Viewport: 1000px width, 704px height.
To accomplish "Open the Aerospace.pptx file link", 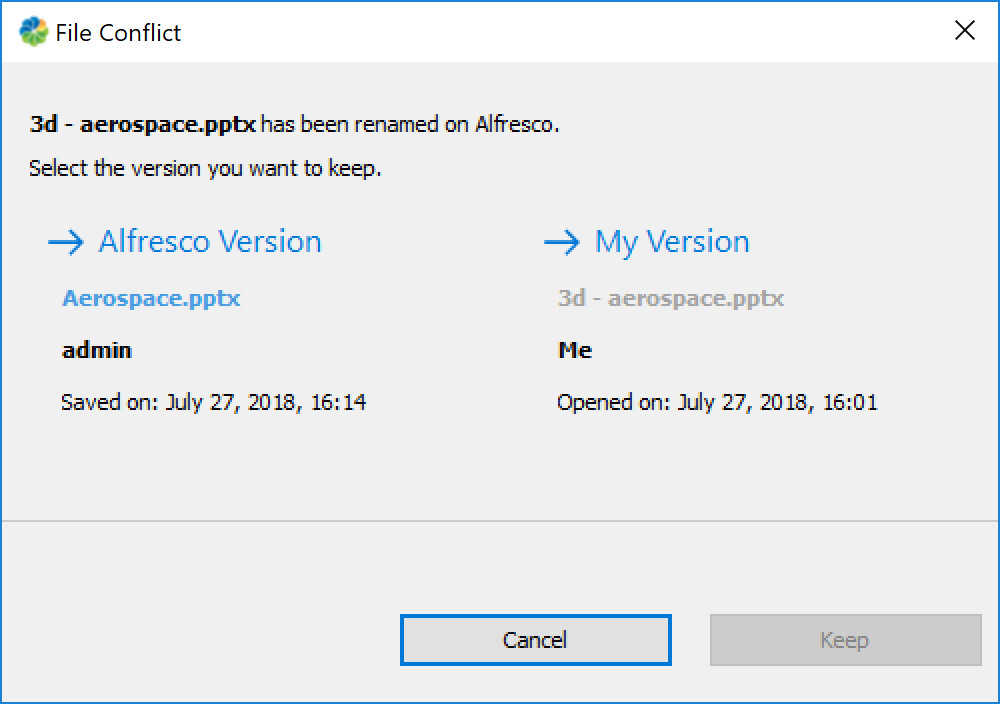I will coord(151,298).
